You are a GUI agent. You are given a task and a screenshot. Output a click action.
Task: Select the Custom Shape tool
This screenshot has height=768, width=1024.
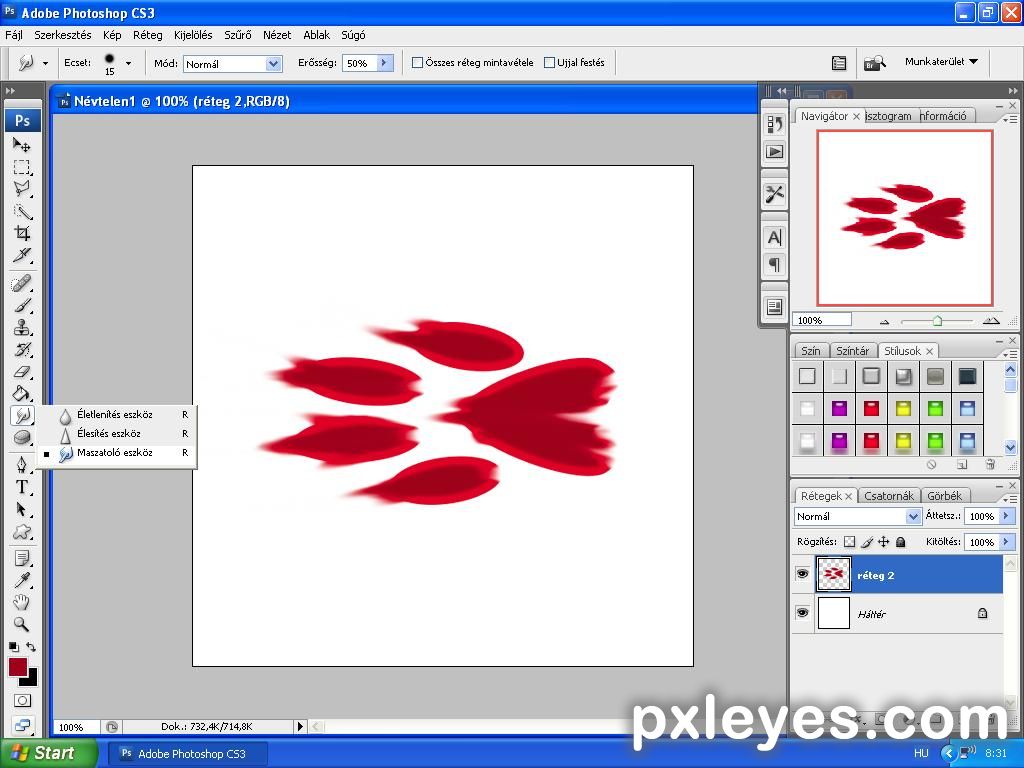coord(22,531)
